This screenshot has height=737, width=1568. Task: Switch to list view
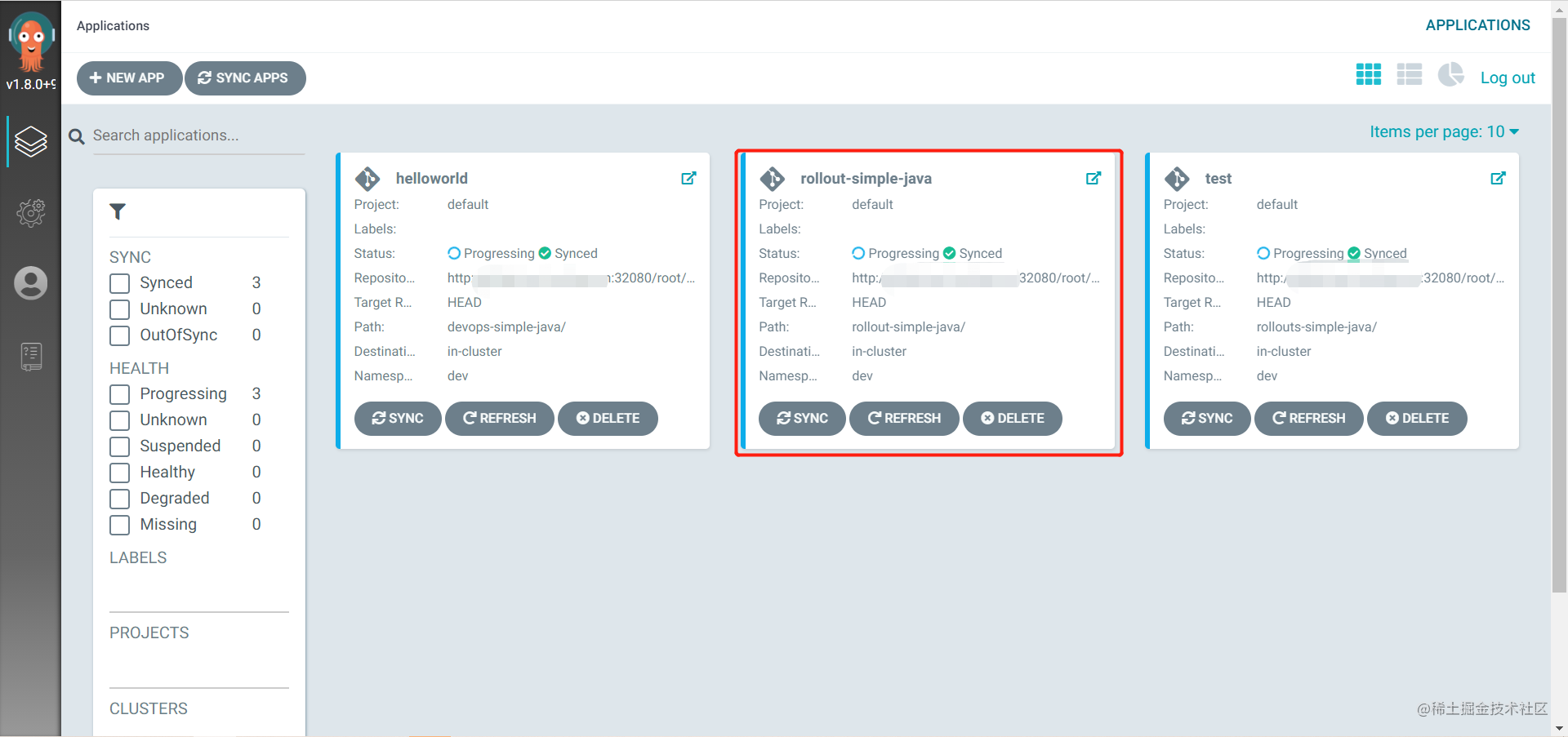click(x=1410, y=75)
